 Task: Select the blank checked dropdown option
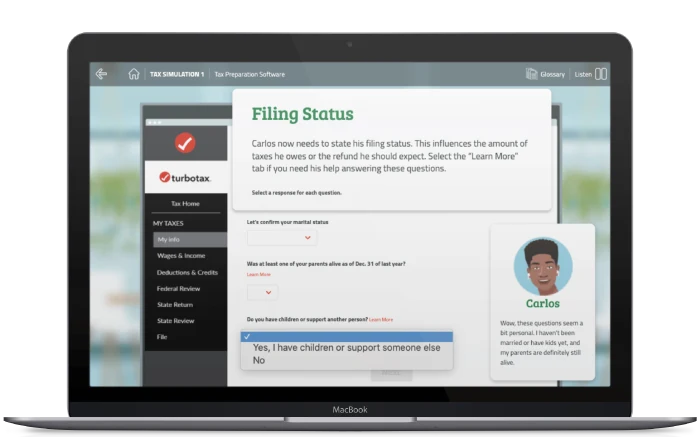pos(346,336)
